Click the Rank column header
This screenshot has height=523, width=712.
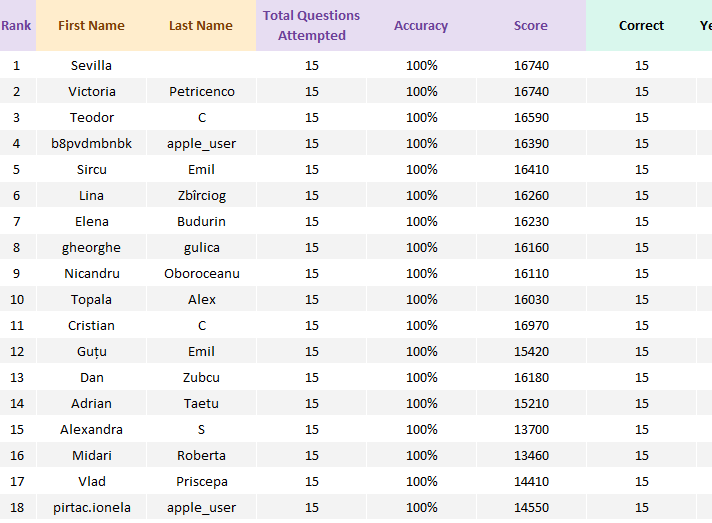click(16, 26)
